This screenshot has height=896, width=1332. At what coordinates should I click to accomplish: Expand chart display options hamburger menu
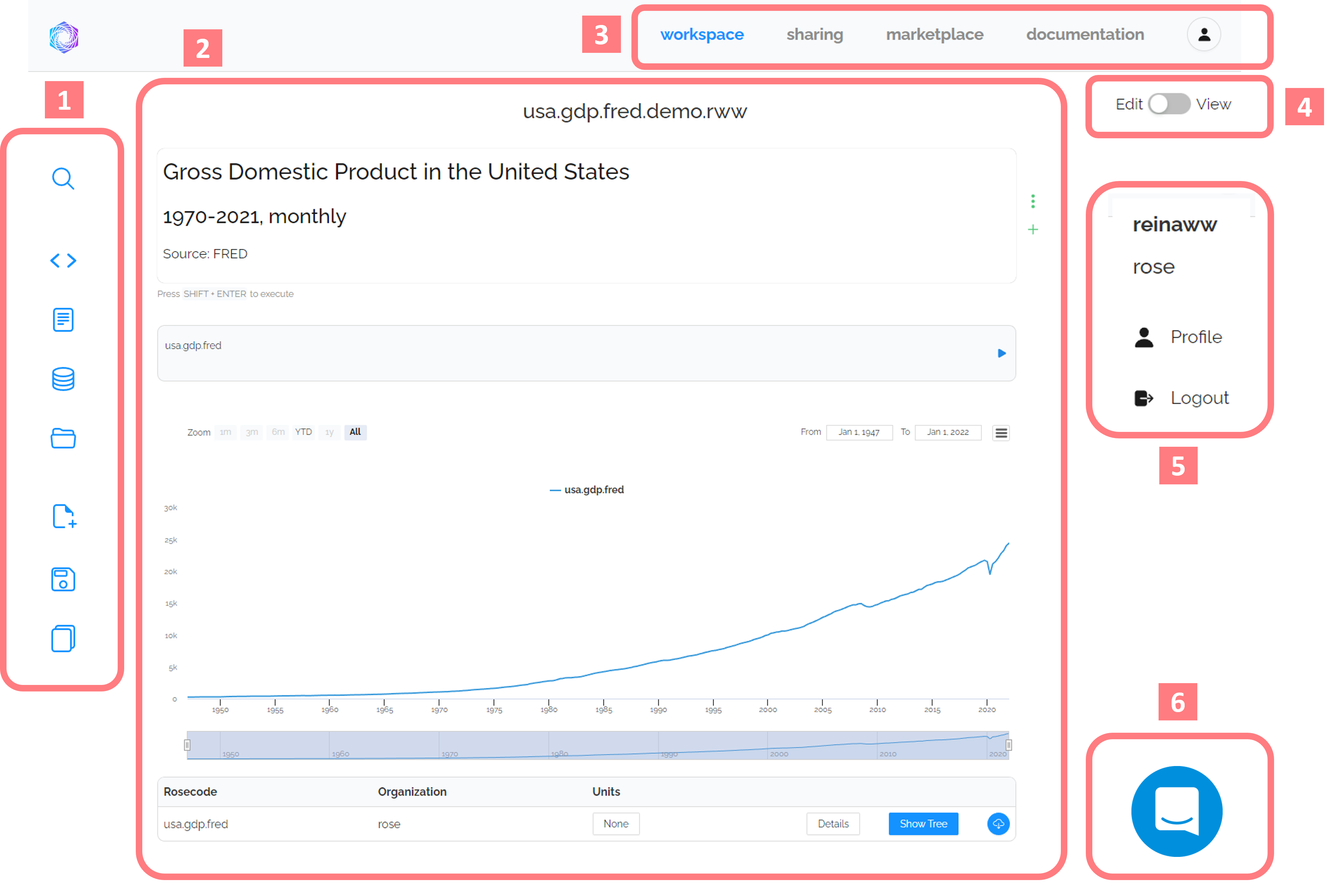[1001, 431]
